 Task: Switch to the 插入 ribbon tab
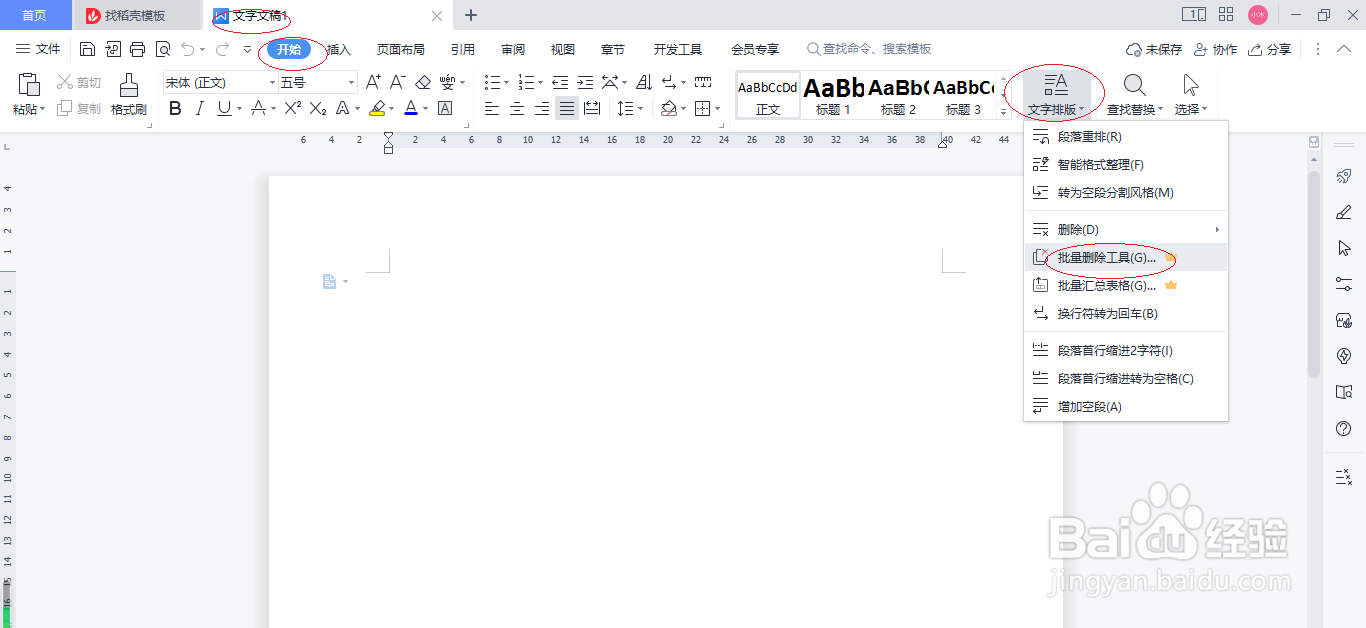pyautogui.click(x=338, y=48)
